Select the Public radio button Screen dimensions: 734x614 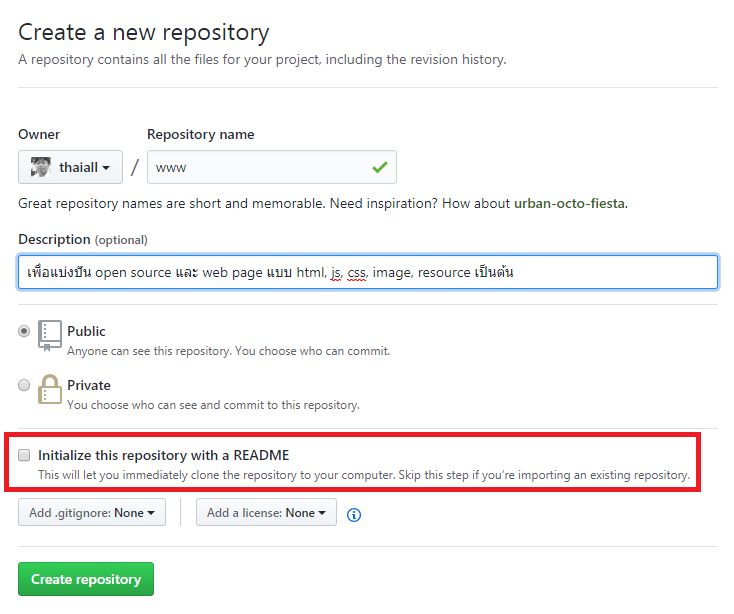click(24, 331)
